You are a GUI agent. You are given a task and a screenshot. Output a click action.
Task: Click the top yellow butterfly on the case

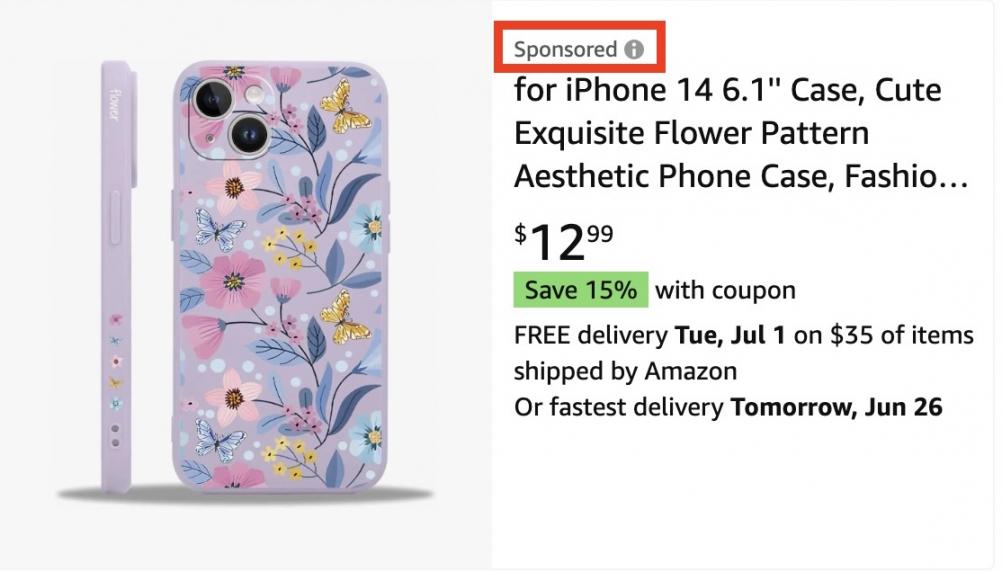[346, 108]
